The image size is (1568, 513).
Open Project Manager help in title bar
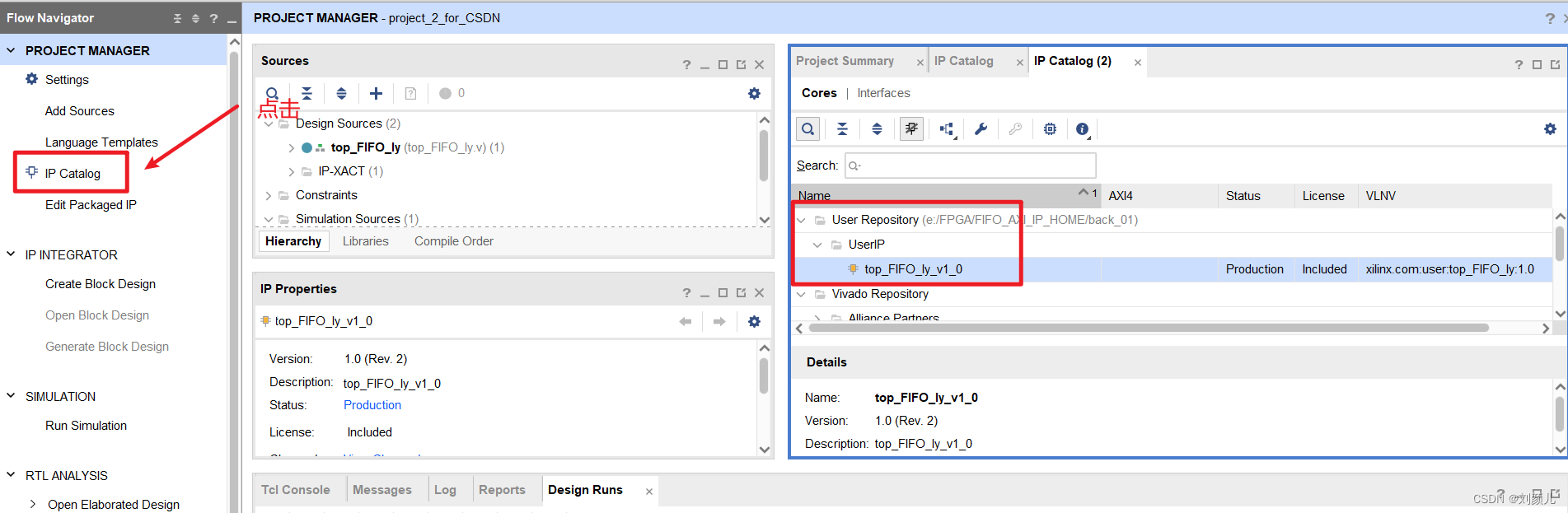1550,17
